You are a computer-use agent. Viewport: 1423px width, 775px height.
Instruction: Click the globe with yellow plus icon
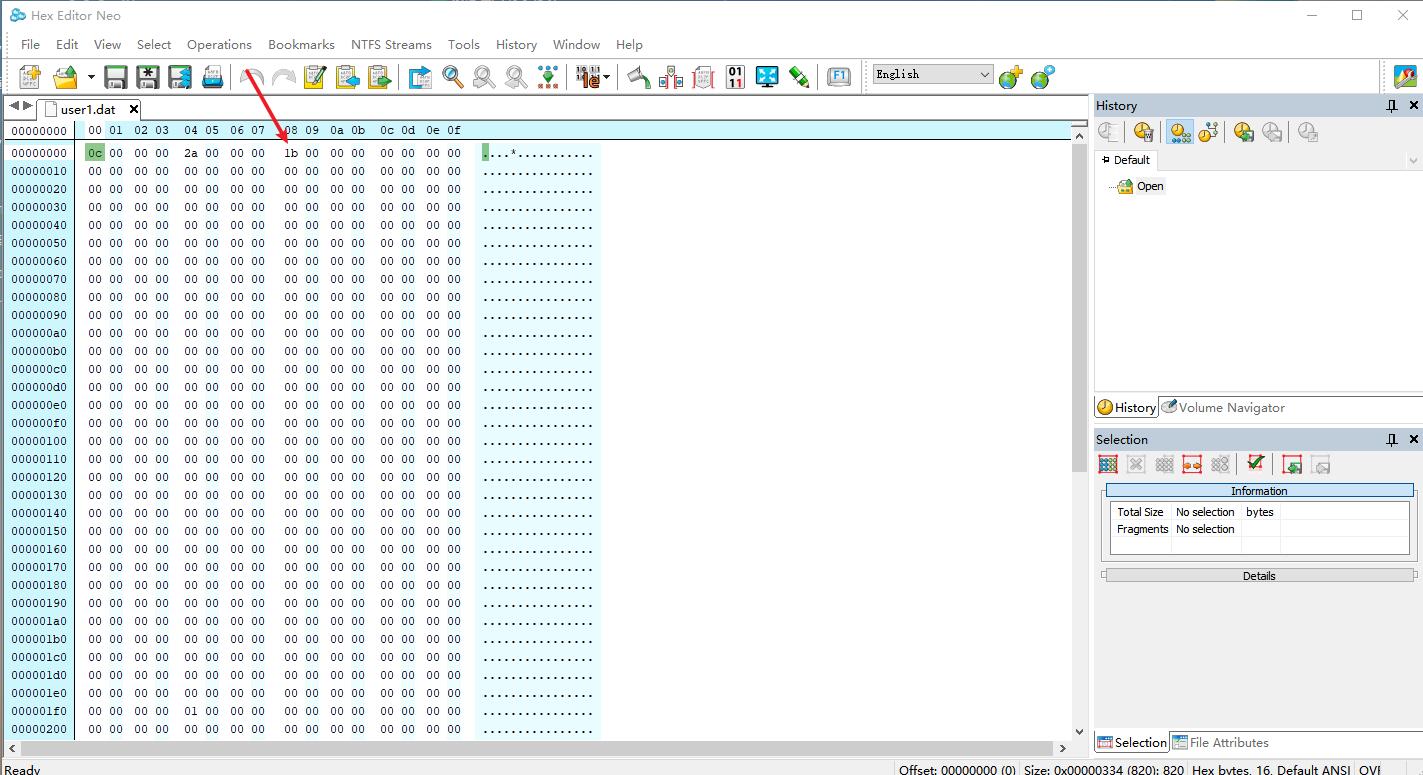pos(1011,77)
